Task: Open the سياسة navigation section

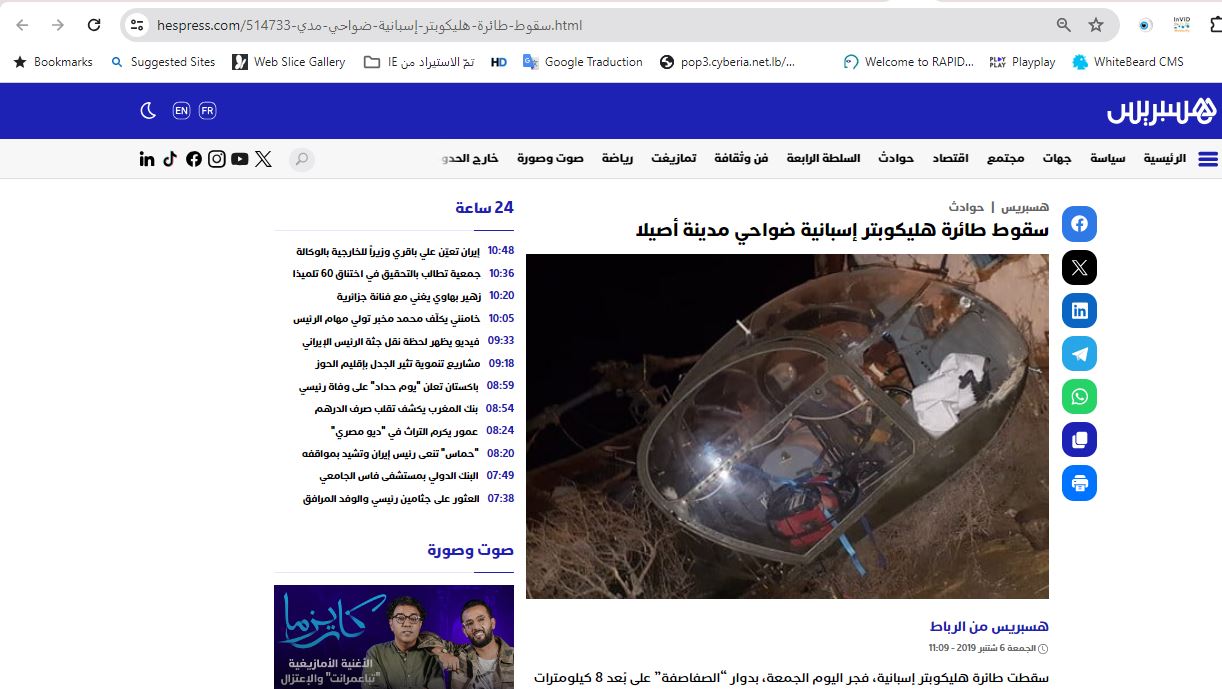Action: click(1107, 159)
